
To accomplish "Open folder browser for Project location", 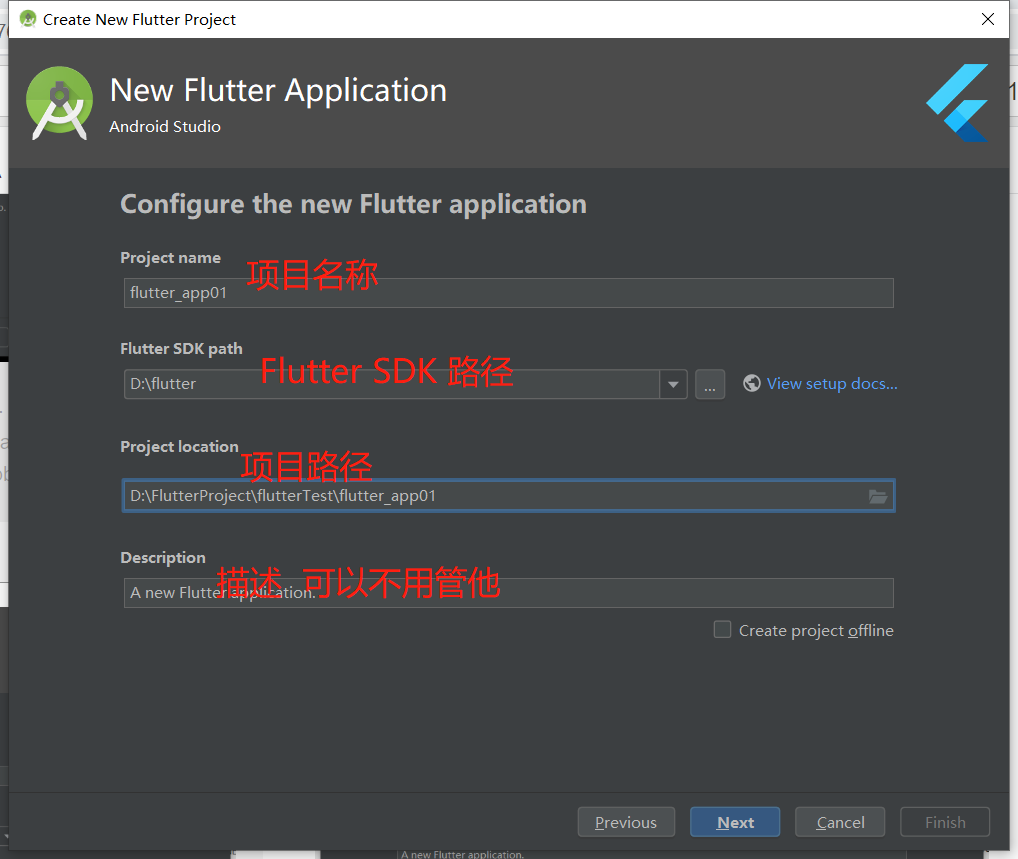I will (x=878, y=496).
